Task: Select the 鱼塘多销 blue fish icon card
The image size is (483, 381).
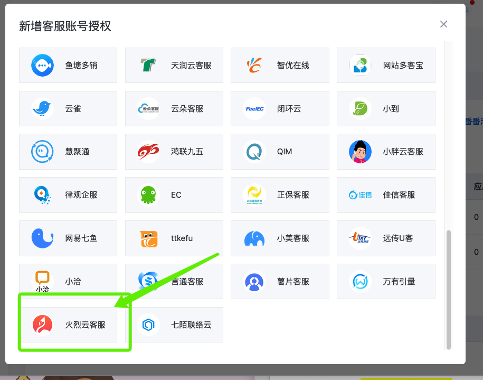Action: [x=68, y=65]
